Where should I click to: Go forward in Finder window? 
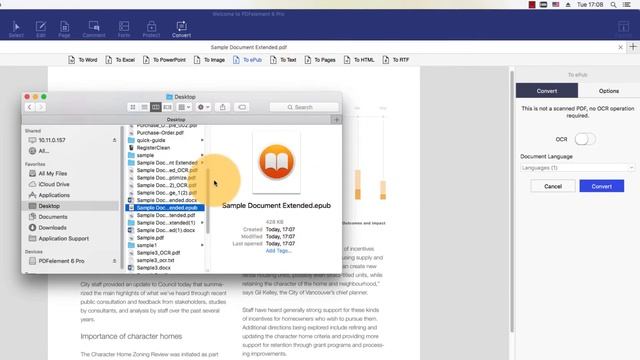pos(41,107)
